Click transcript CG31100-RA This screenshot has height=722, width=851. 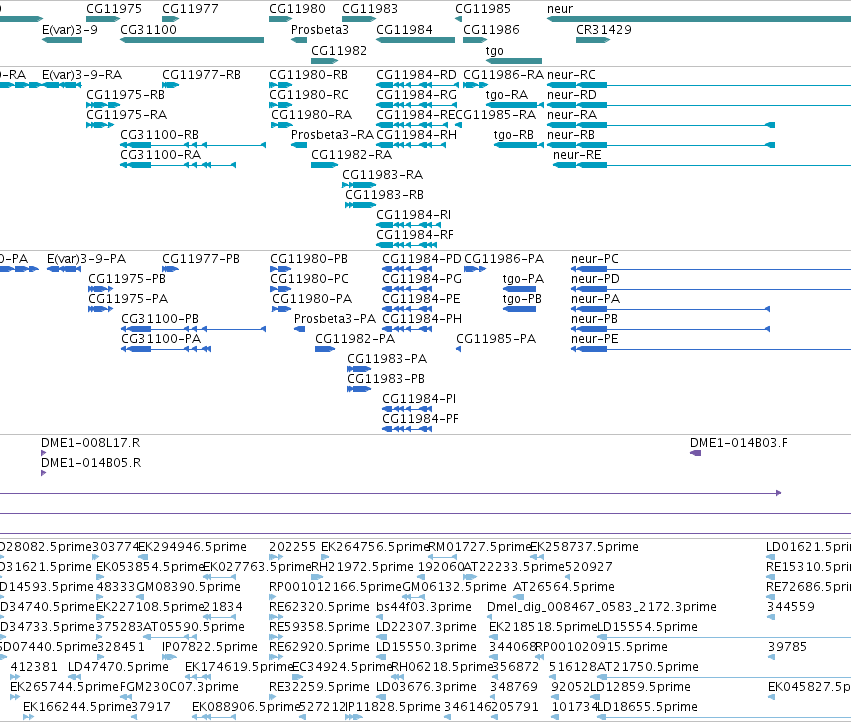(160, 155)
